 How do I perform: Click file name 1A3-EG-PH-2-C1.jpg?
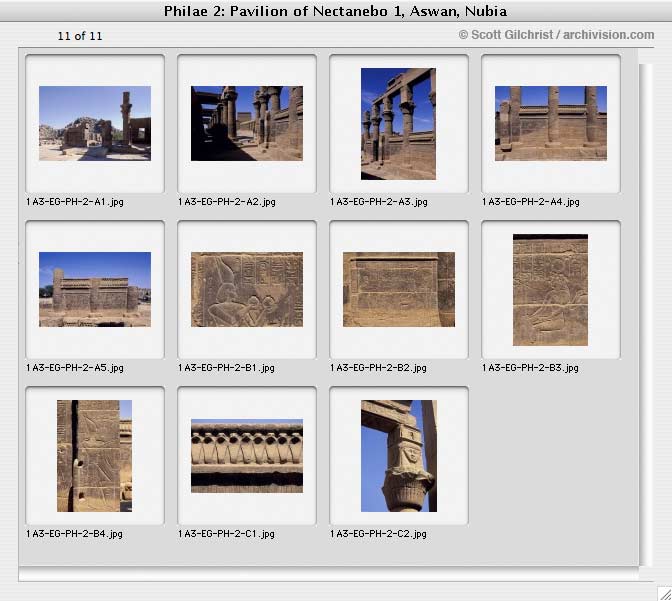coord(226,534)
